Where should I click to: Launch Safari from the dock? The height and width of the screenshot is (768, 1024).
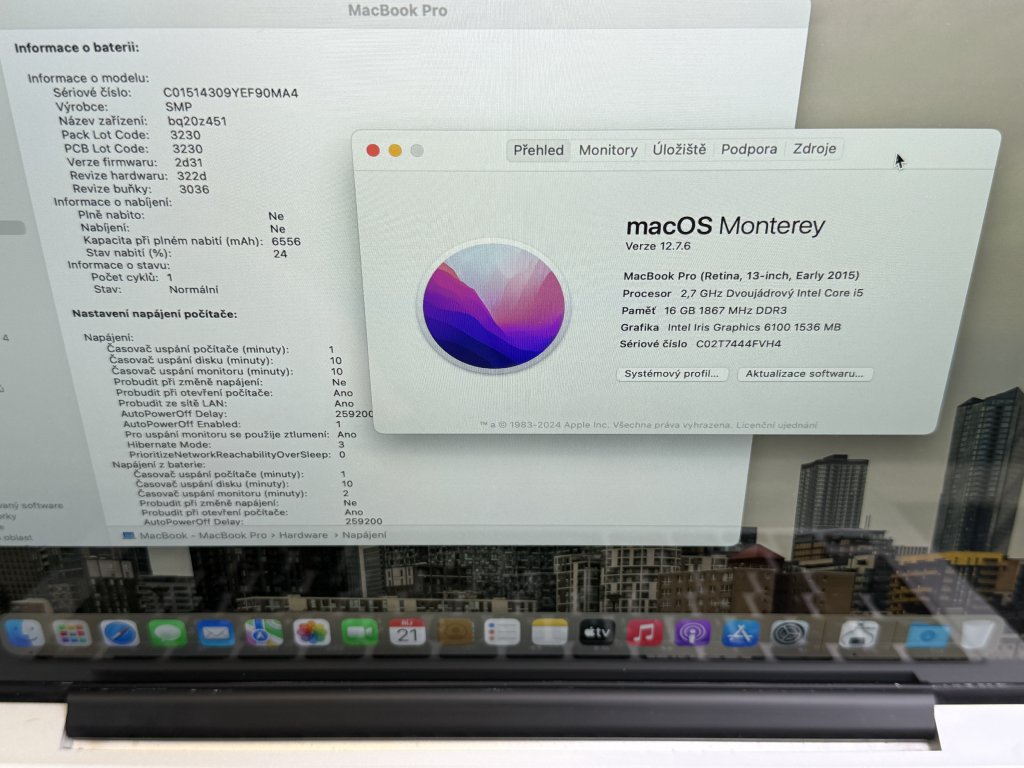(x=119, y=632)
